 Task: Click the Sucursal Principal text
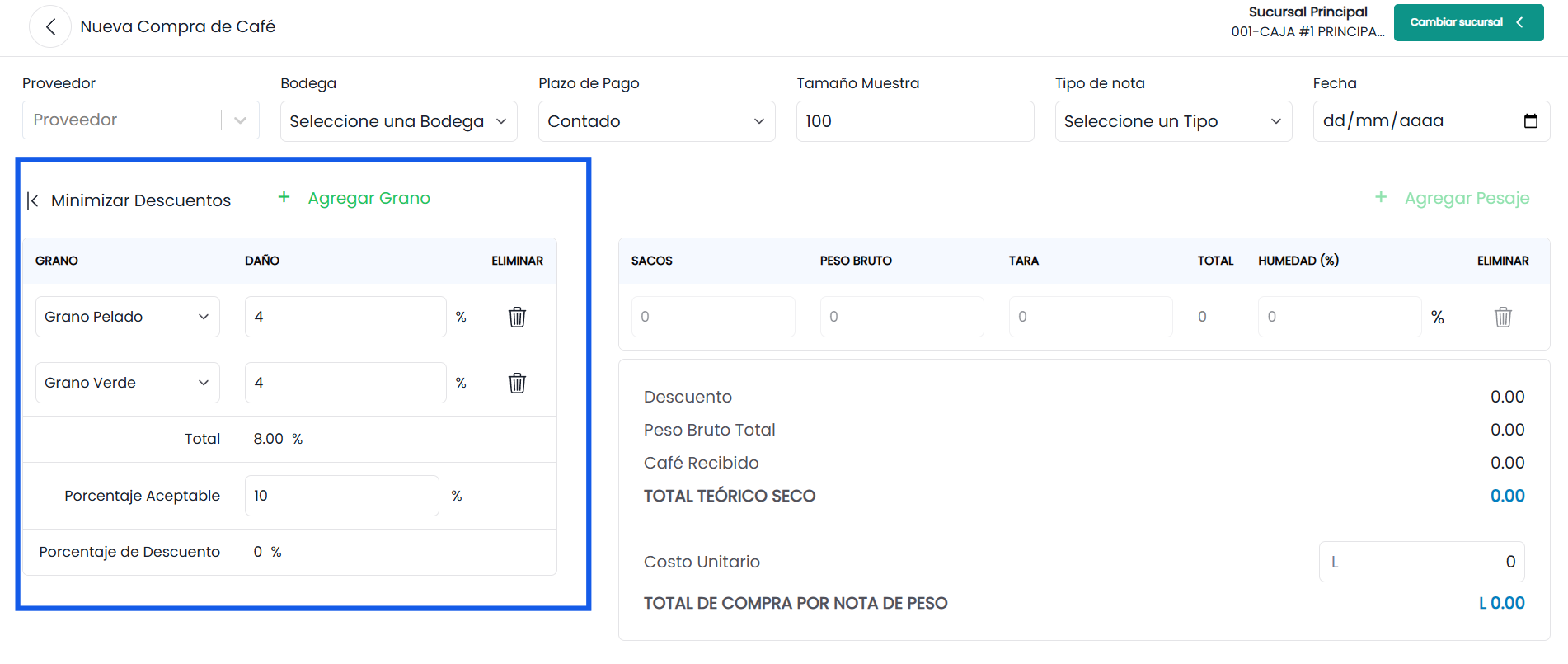[x=1307, y=12]
